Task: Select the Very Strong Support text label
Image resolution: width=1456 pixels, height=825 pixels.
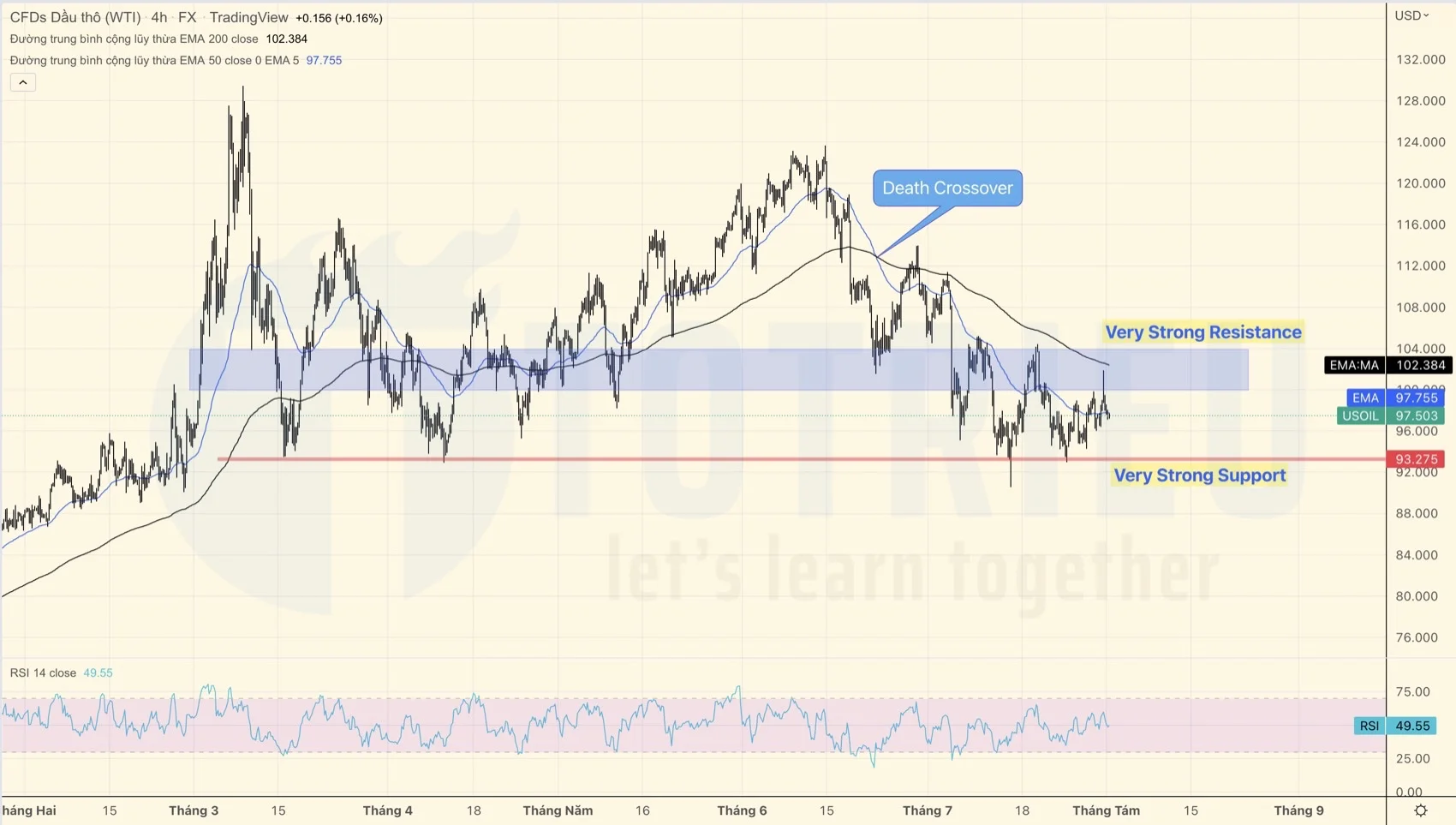Action: coord(1199,475)
